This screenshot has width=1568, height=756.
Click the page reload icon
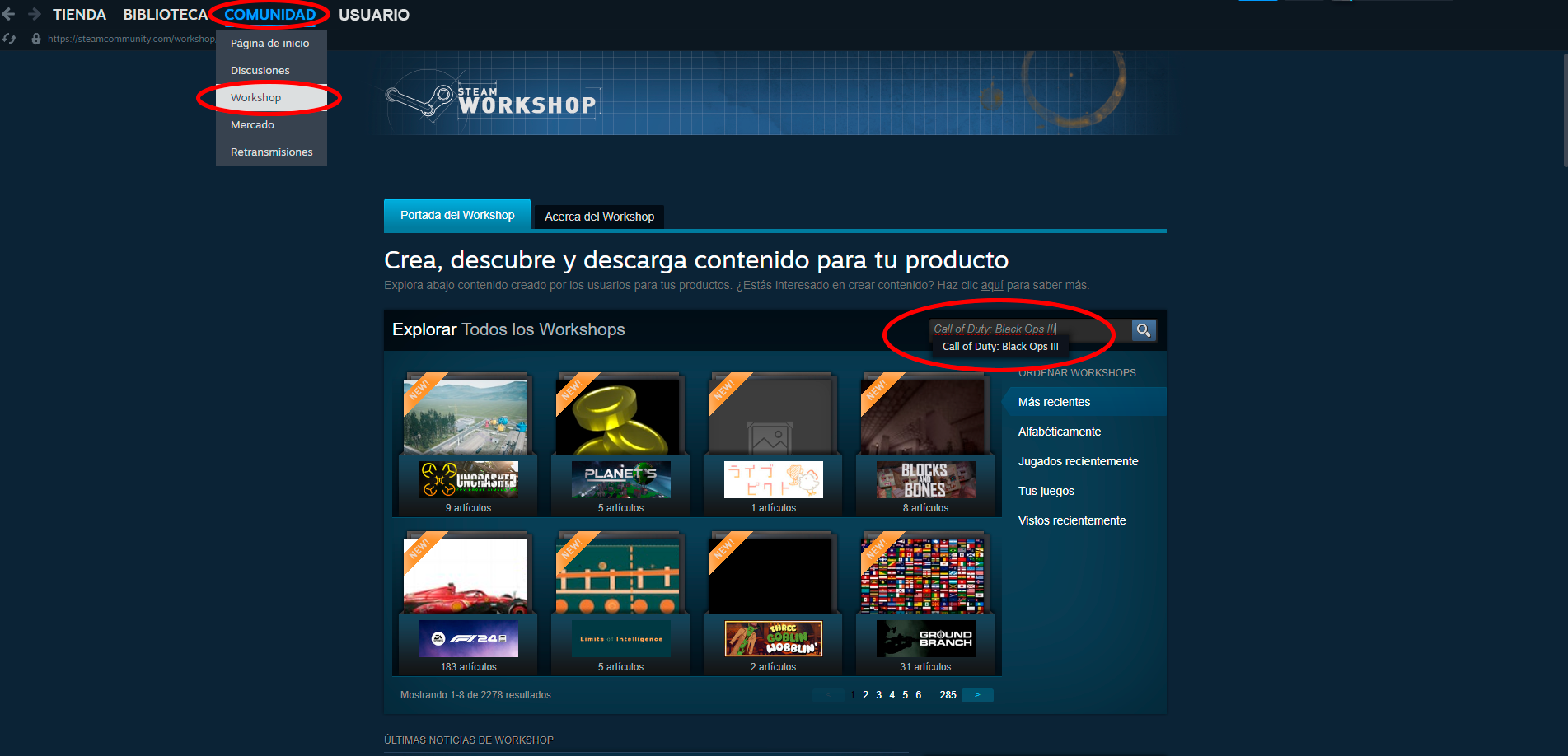click(9, 39)
